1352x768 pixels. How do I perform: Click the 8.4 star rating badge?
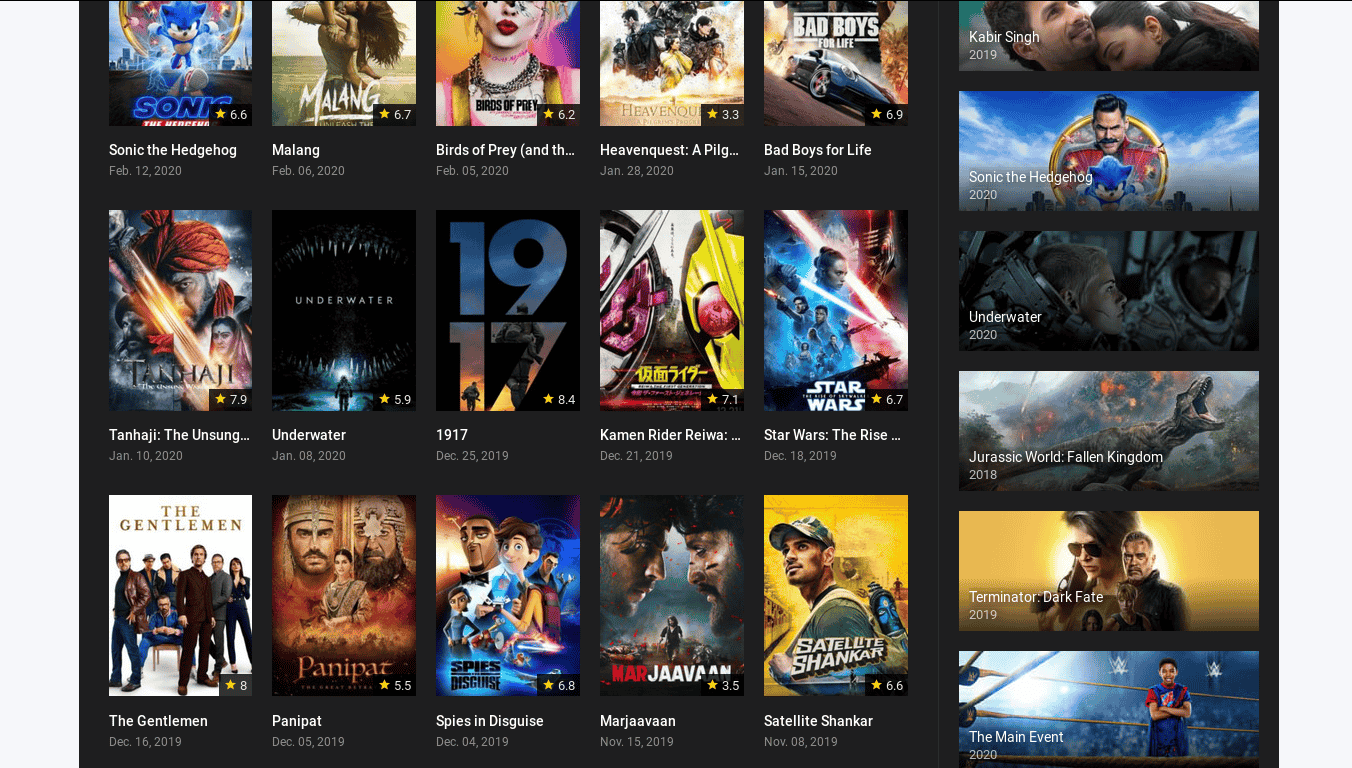coord(559,399)
